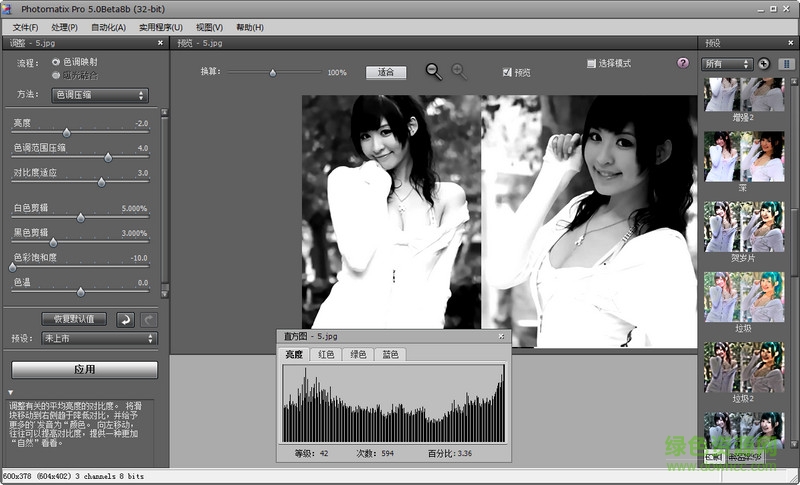This screenshot has width=800, height=485.
Task: Click the 应用 apply button
Action: coord(84,369)
